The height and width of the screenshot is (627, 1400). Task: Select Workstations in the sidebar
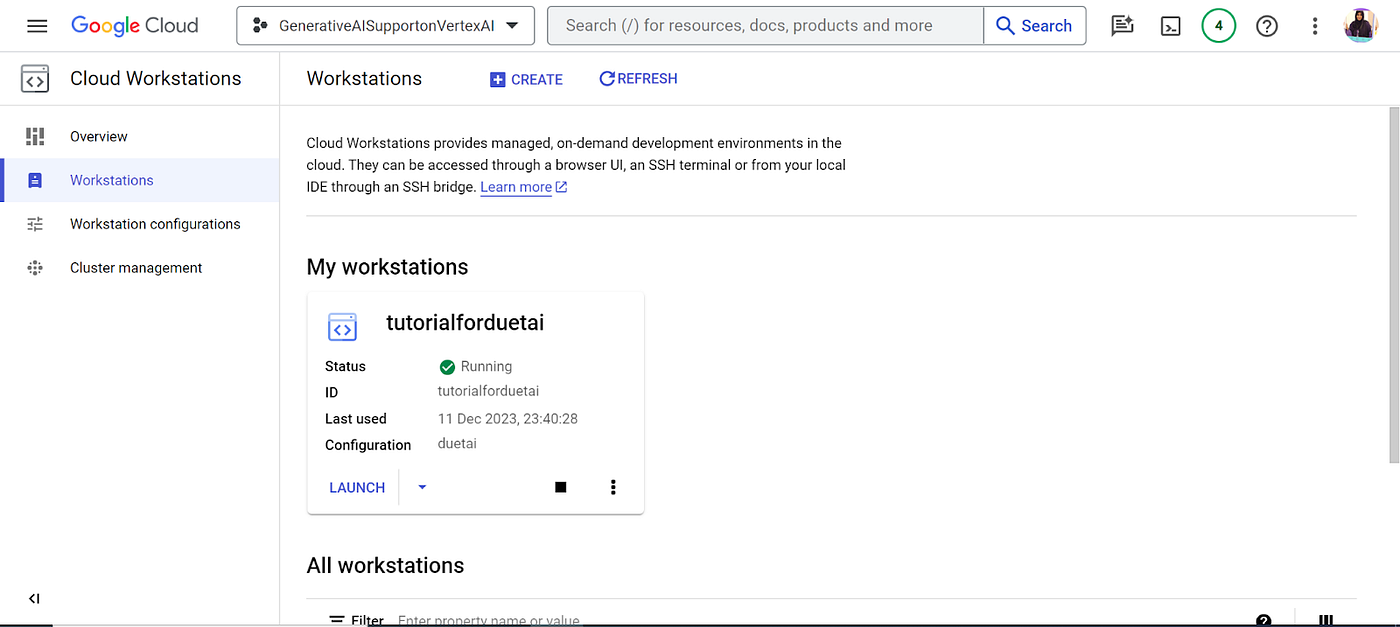(140, 180)
